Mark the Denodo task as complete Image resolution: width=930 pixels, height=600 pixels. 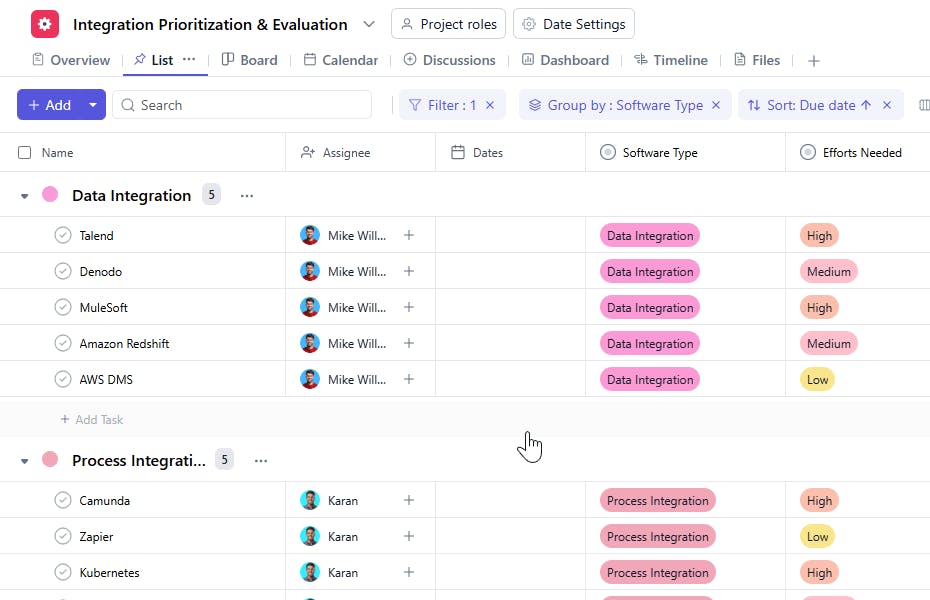point(63,272)
